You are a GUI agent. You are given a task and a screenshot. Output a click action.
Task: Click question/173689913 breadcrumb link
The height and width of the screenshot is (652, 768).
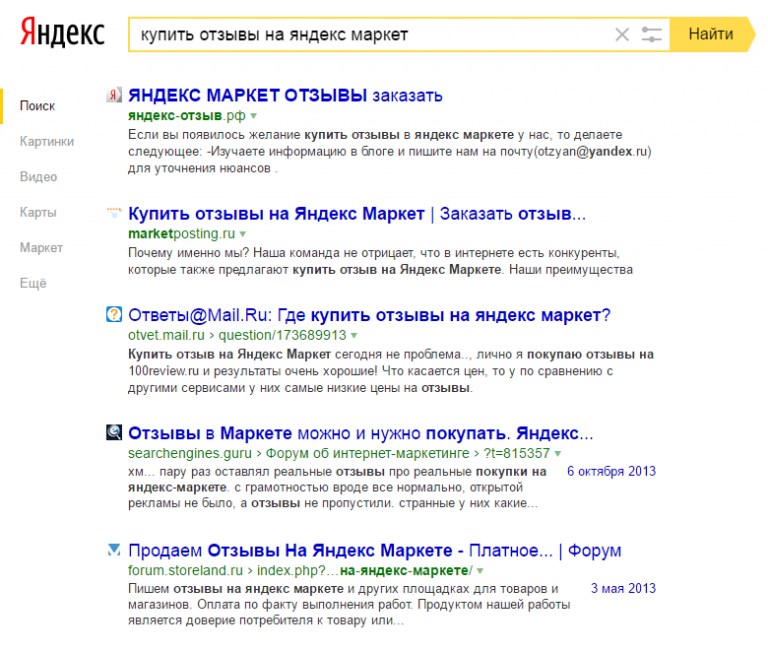(282, 335)
